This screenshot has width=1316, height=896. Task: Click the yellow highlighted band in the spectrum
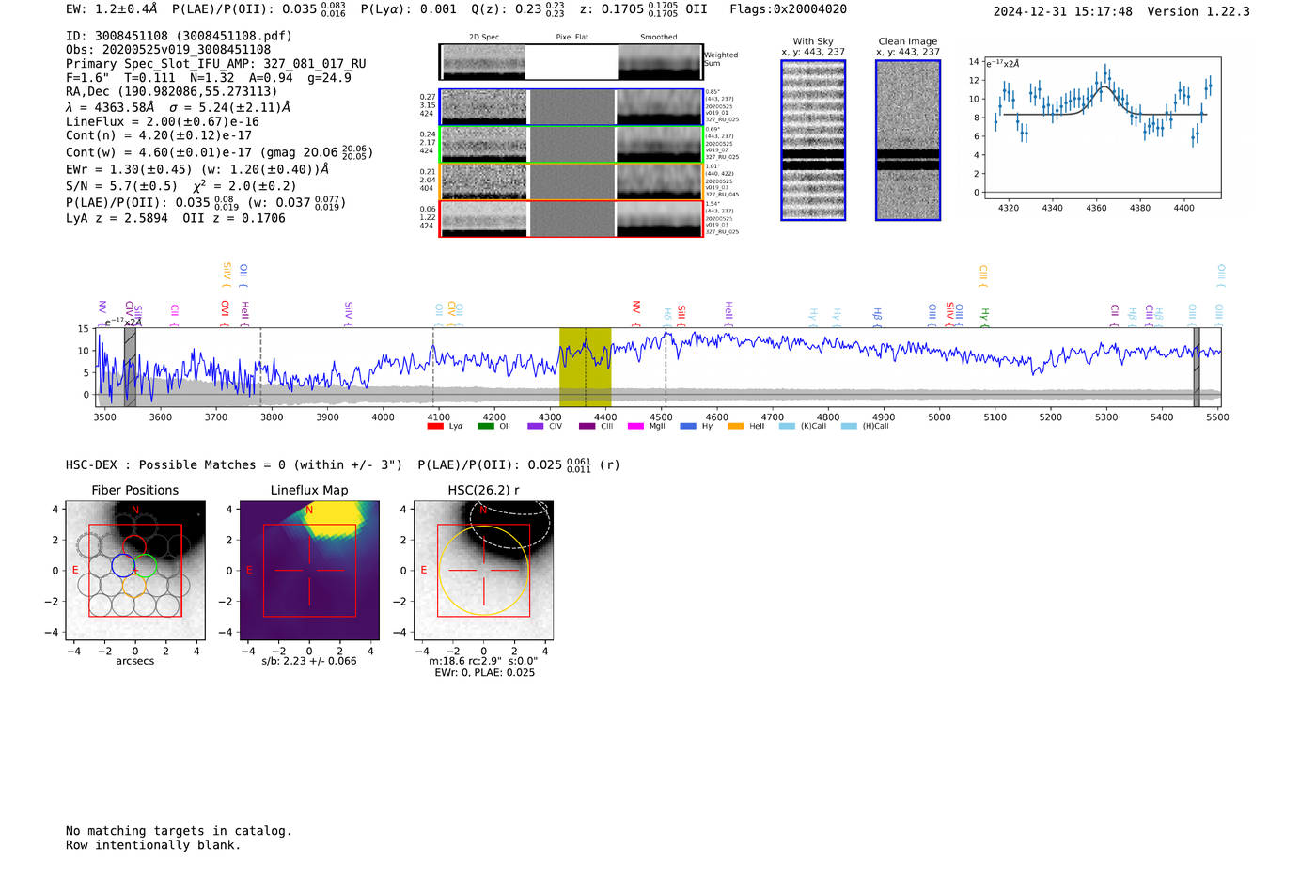(x=585, y=367)
